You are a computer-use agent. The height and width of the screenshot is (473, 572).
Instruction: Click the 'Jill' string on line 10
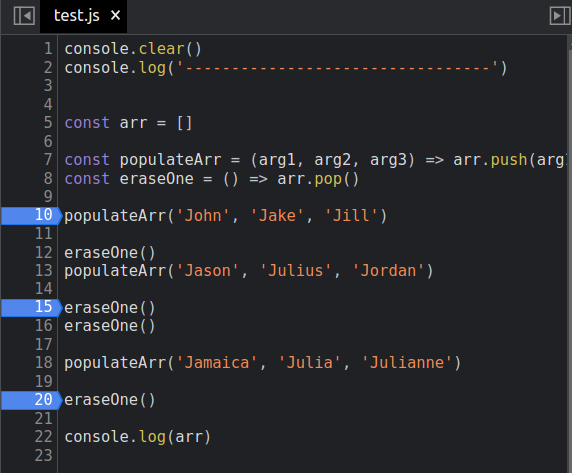point(351,216)
